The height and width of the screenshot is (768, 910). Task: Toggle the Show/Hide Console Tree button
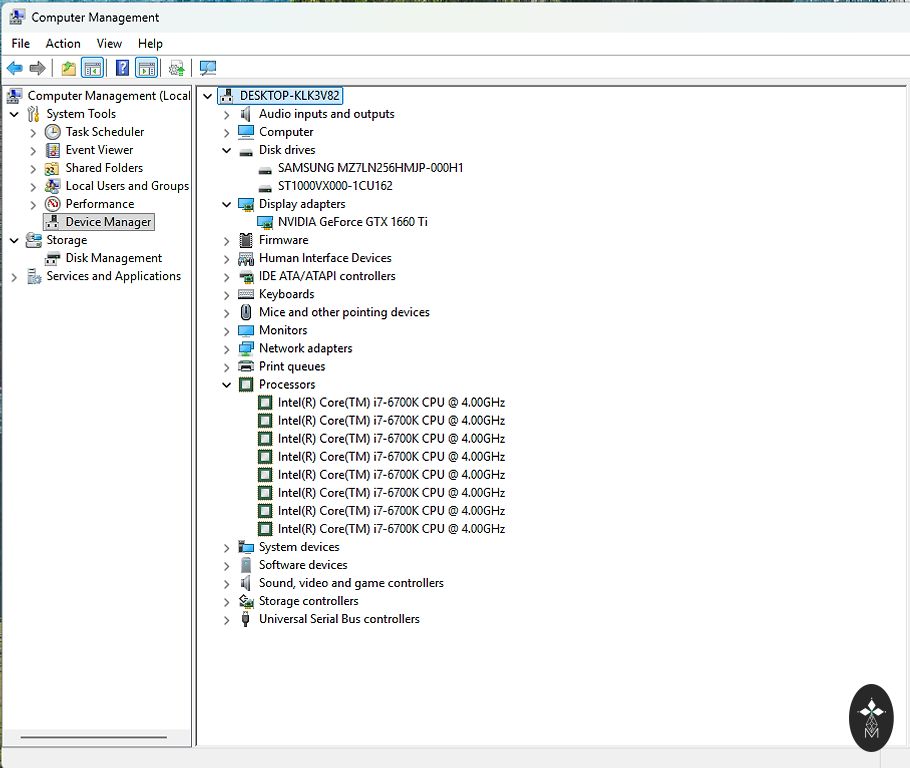pyautogui.click(x=93, y=68)
